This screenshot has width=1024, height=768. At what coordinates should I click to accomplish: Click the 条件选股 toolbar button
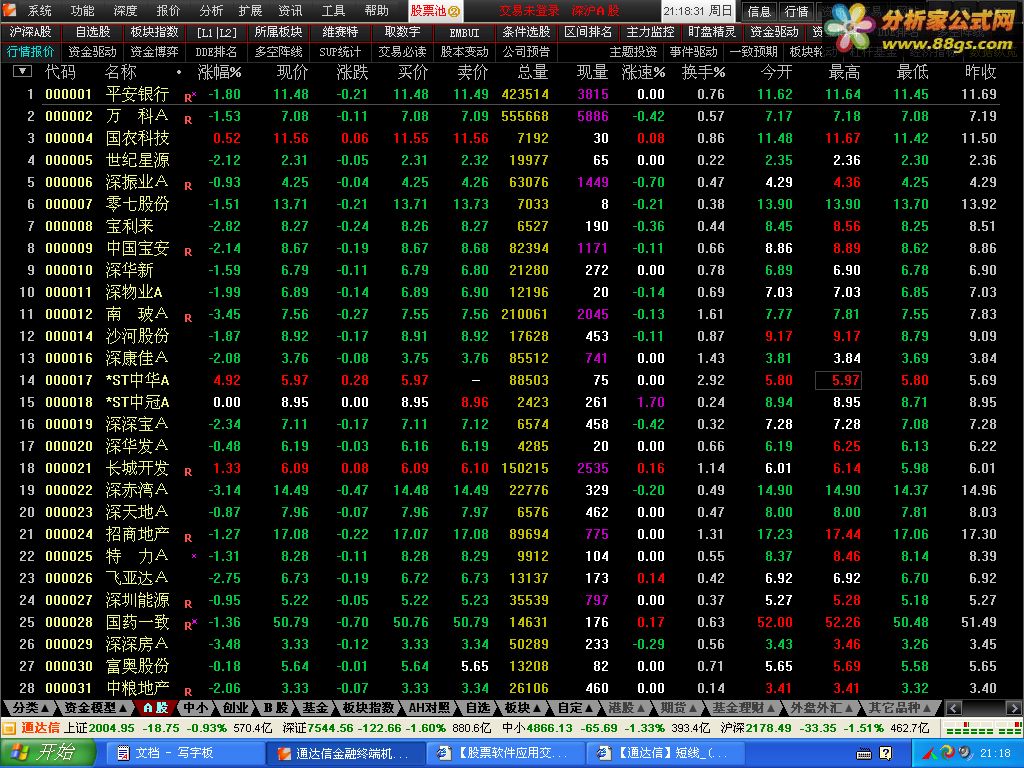coord(526,32)
